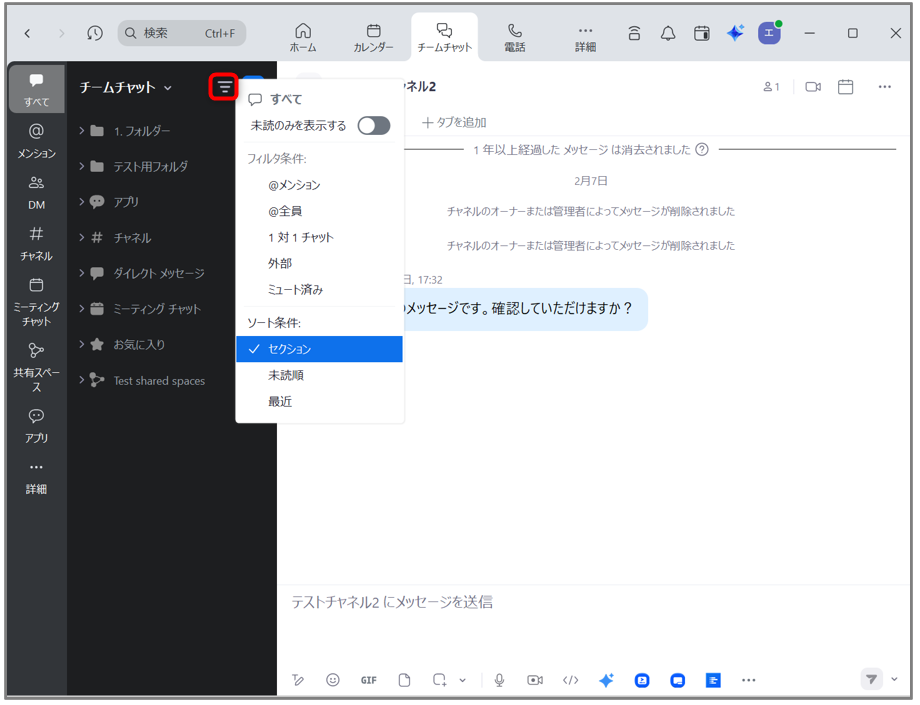
Task: Open the calendar schedule icon in title bar
Action: point(701,33)
